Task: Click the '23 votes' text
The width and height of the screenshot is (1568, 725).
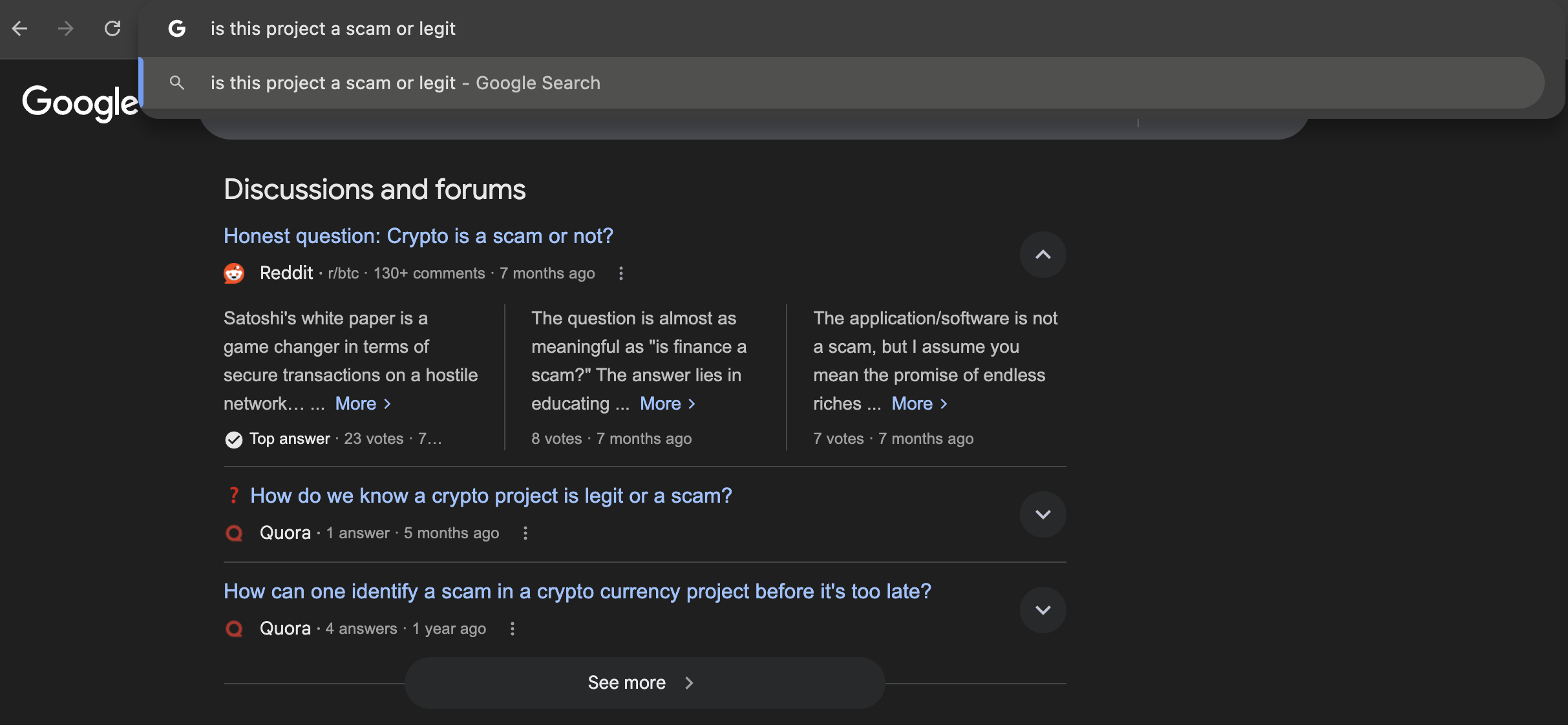Action: (374, 439)
